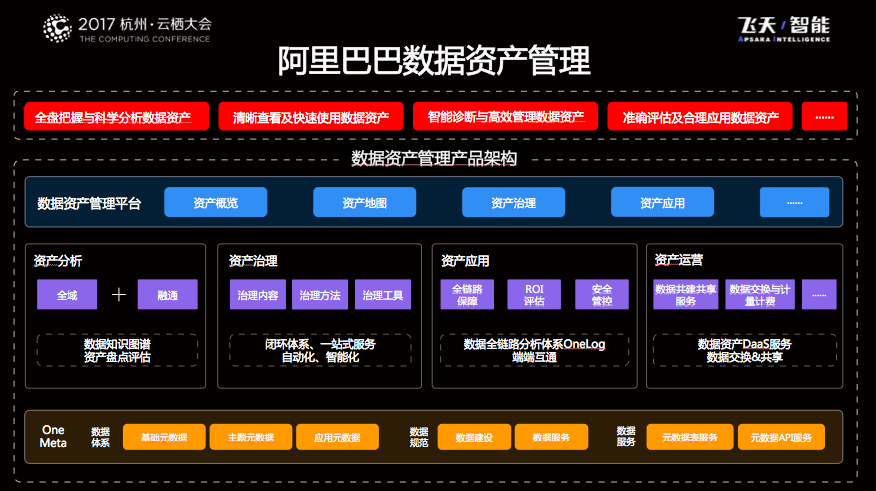Select the red 准确评估及合理应用数据资产 box
This screenshot has height=491, width=876.
[x=700, y=116]
